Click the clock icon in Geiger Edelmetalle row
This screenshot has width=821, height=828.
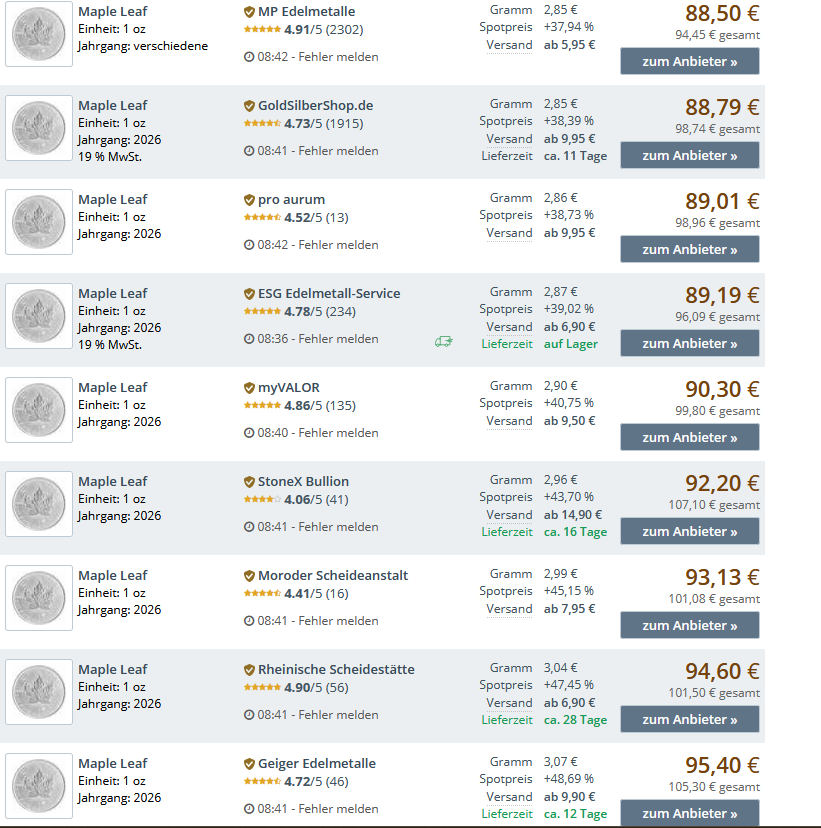tap(249, 809)
